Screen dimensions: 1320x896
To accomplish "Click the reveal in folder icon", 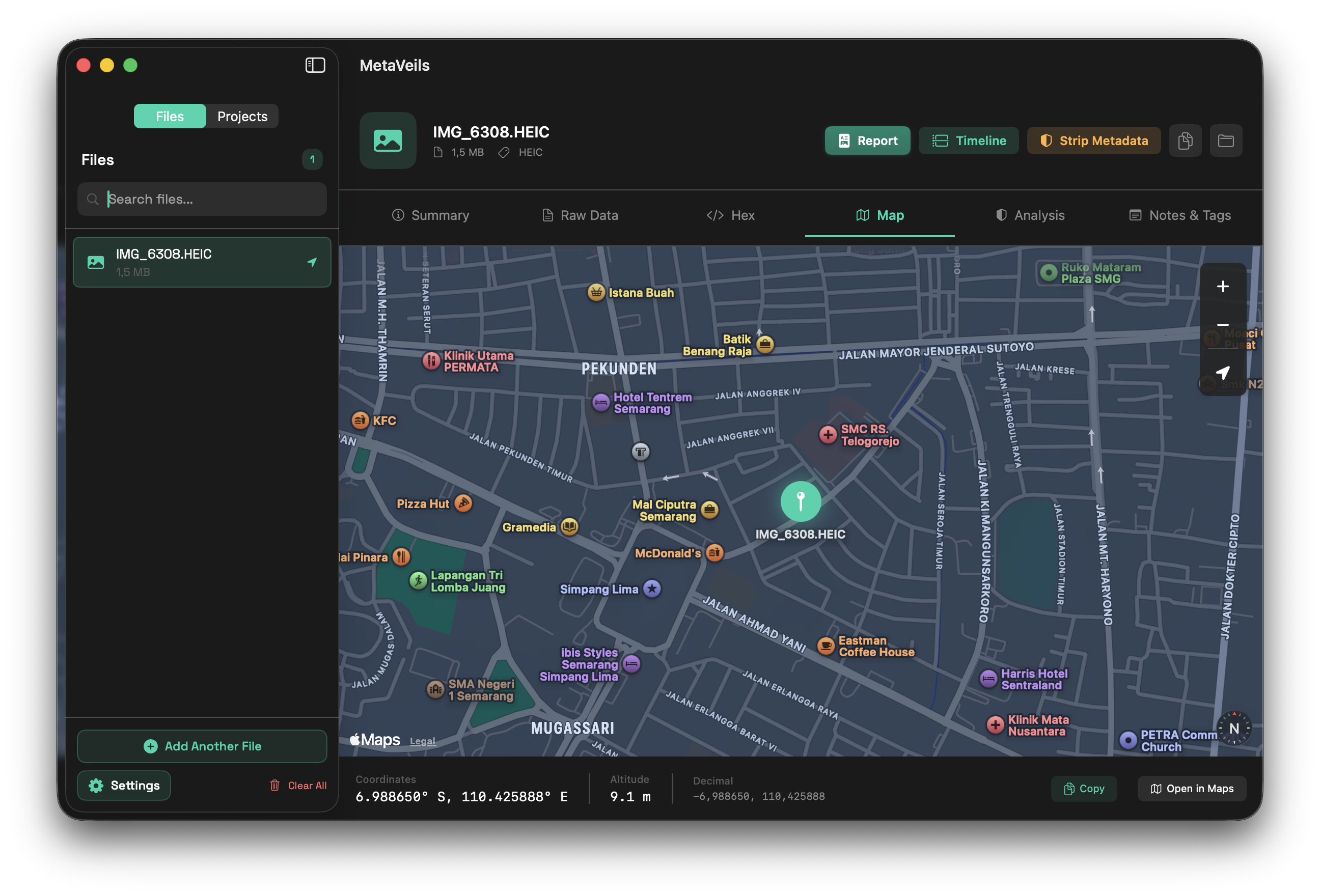I will tap(1226, 141).
